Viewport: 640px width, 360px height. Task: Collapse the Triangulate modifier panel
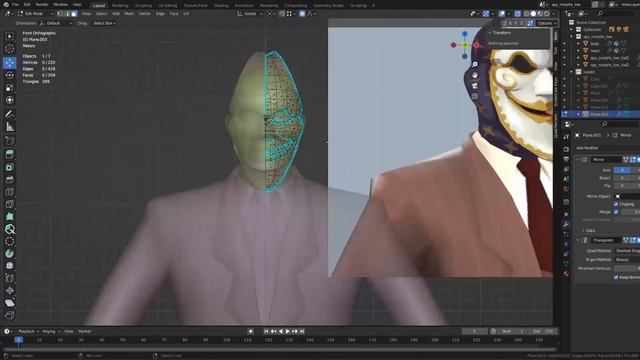point(578,240)
